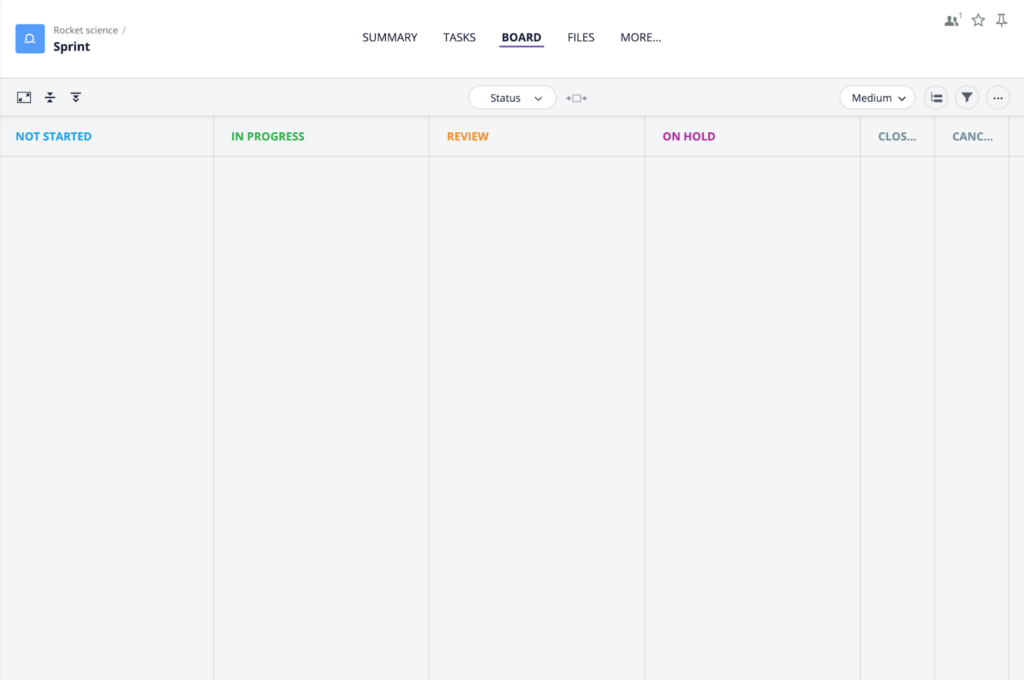Select the green IN PROGRESS column header
This screenshot has width=1024, height=680.
pos(267,136)
